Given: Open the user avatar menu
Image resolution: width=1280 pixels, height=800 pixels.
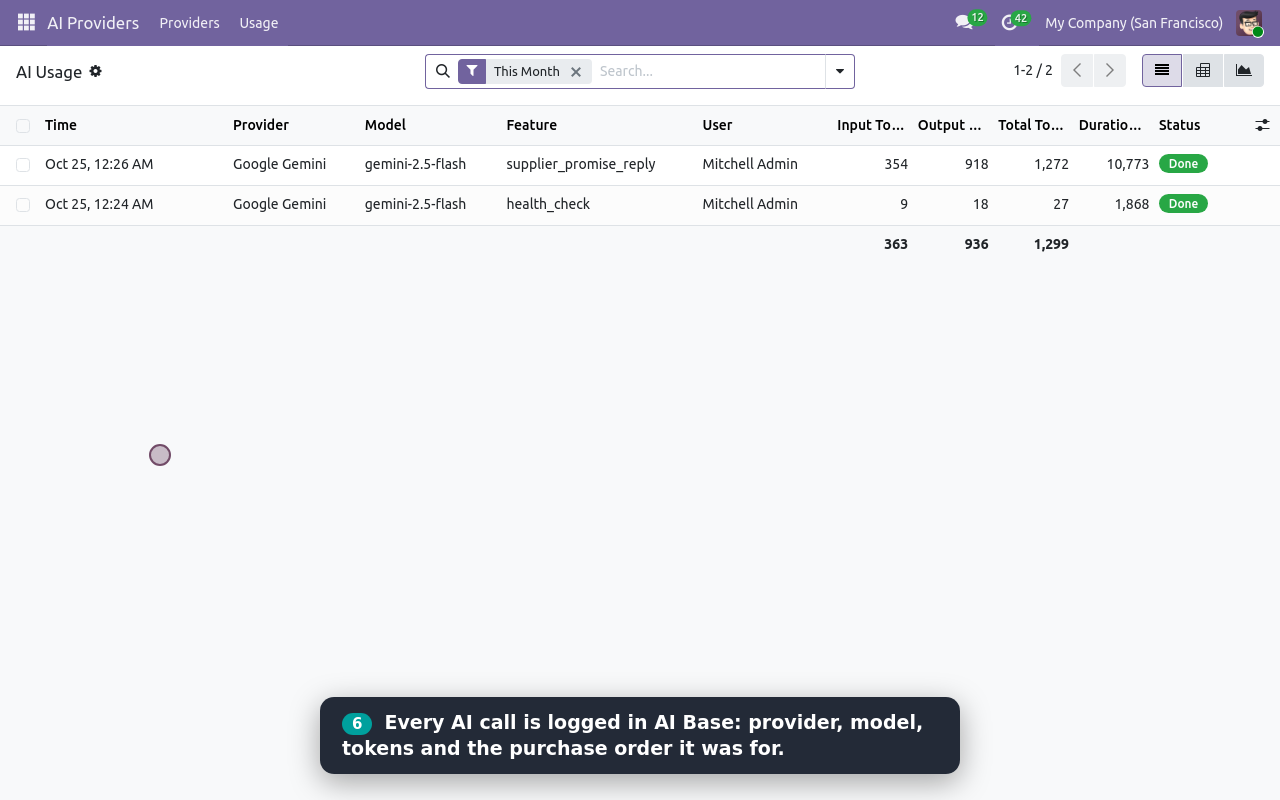Looking at the screenshot, I should 1248,22.
